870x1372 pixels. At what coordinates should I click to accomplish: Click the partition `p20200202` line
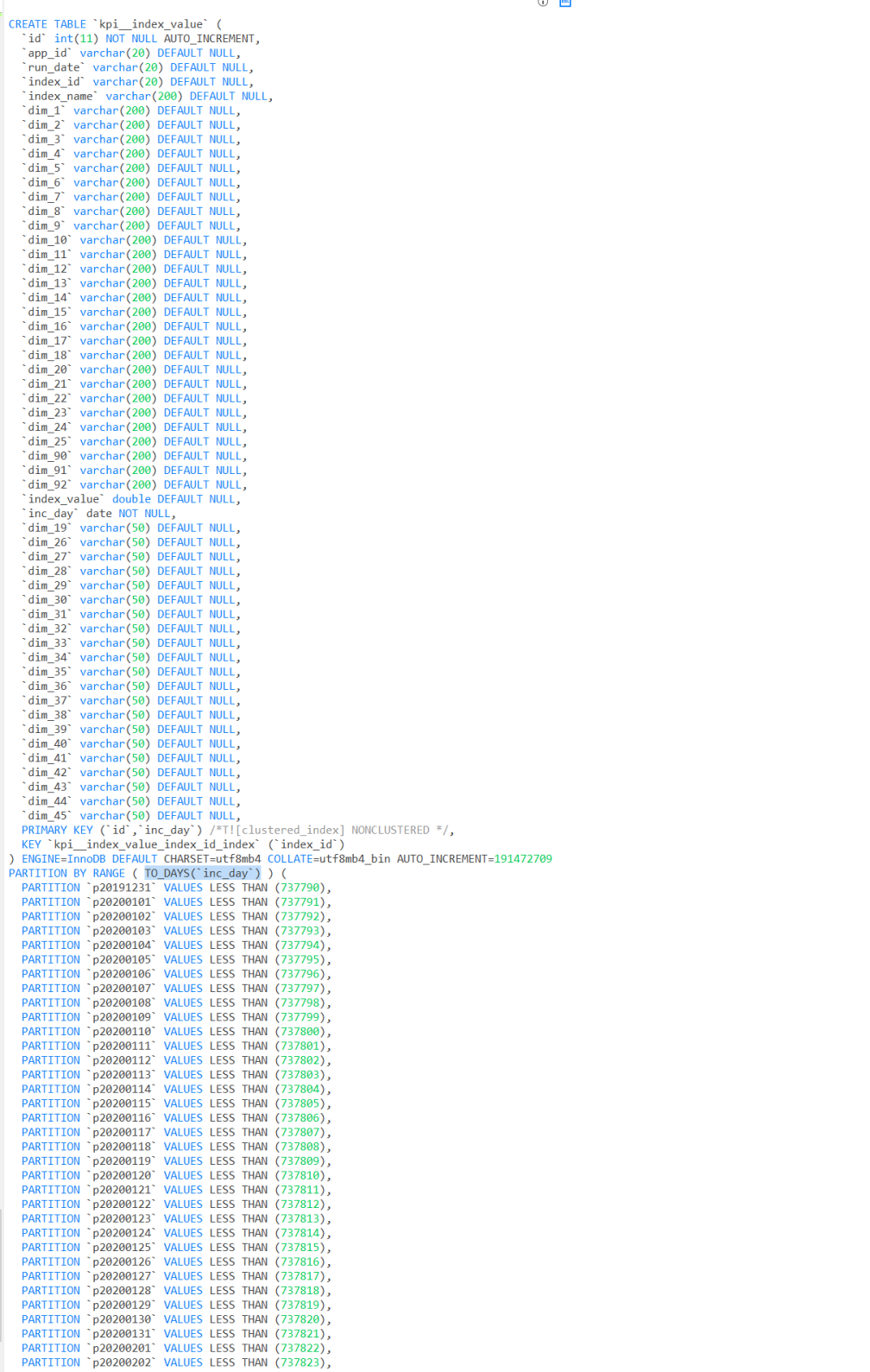(176, 1363)
